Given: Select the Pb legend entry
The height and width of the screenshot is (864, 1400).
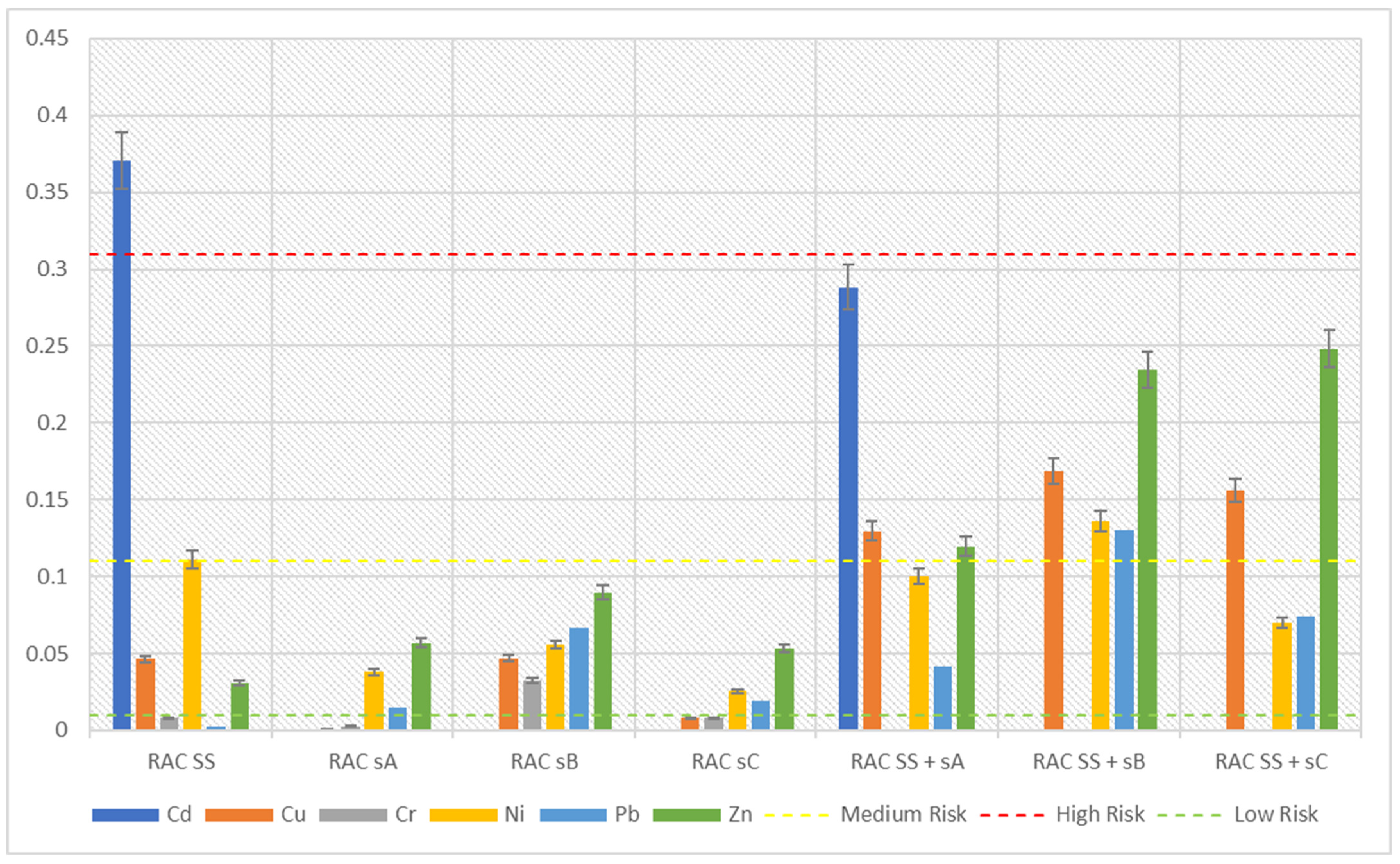Looking at the screenshot, I should pos(590,815).
